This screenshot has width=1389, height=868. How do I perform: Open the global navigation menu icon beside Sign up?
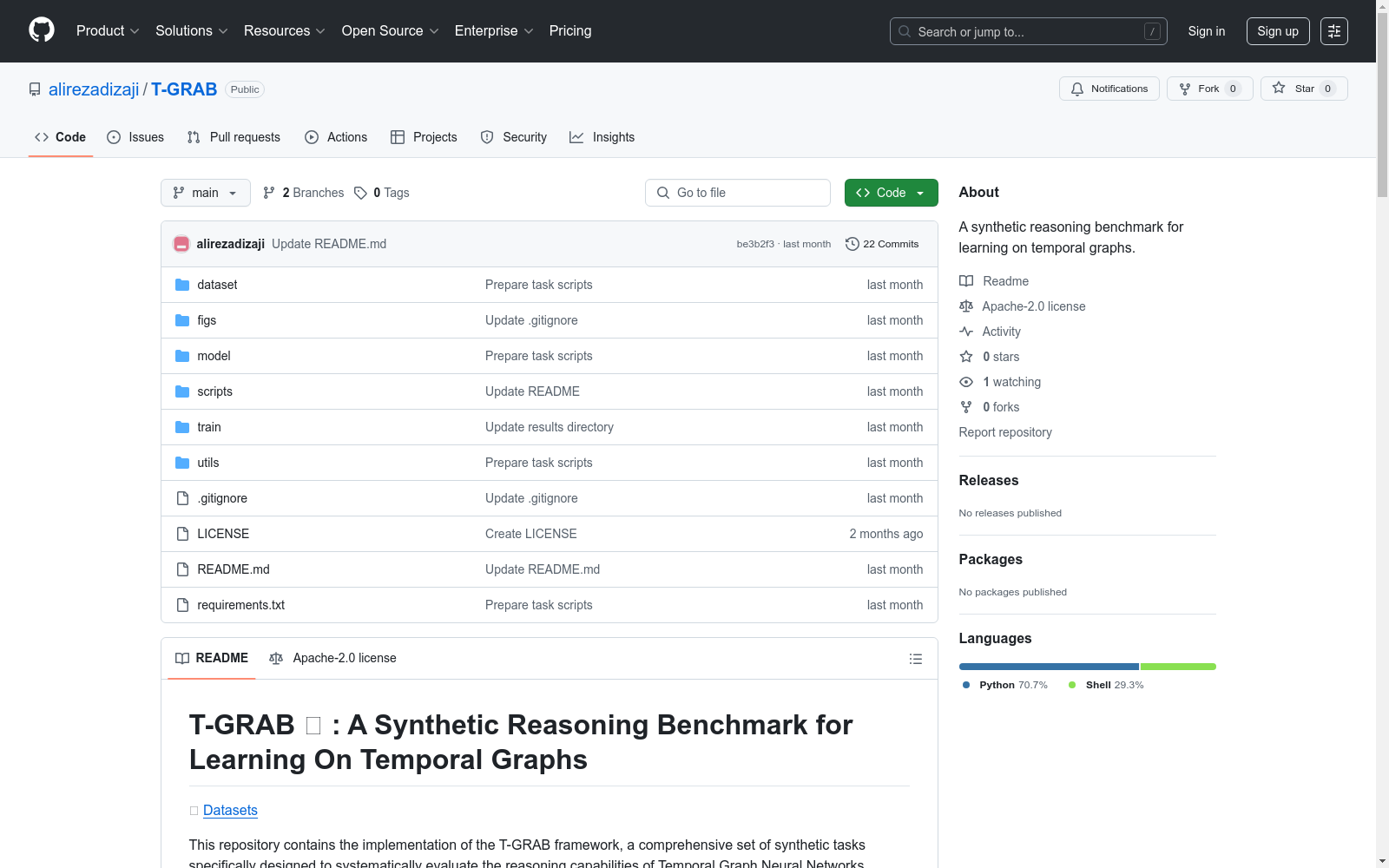coord(1334,31)
